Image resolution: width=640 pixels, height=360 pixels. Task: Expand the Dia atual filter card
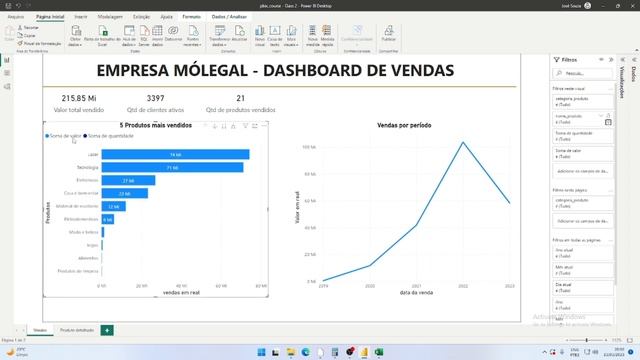583,288
